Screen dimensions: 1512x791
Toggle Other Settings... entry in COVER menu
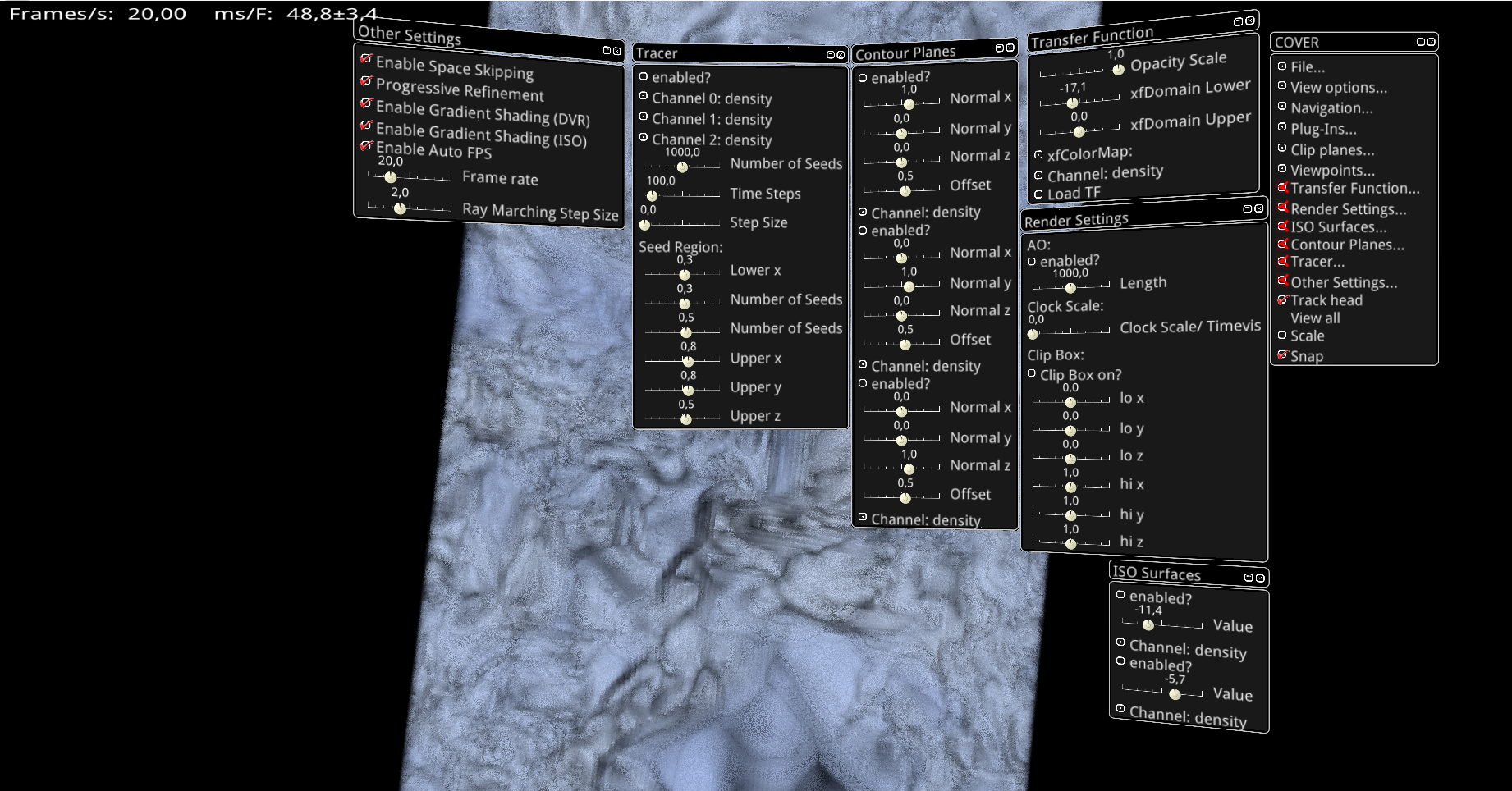point(1344,282)
